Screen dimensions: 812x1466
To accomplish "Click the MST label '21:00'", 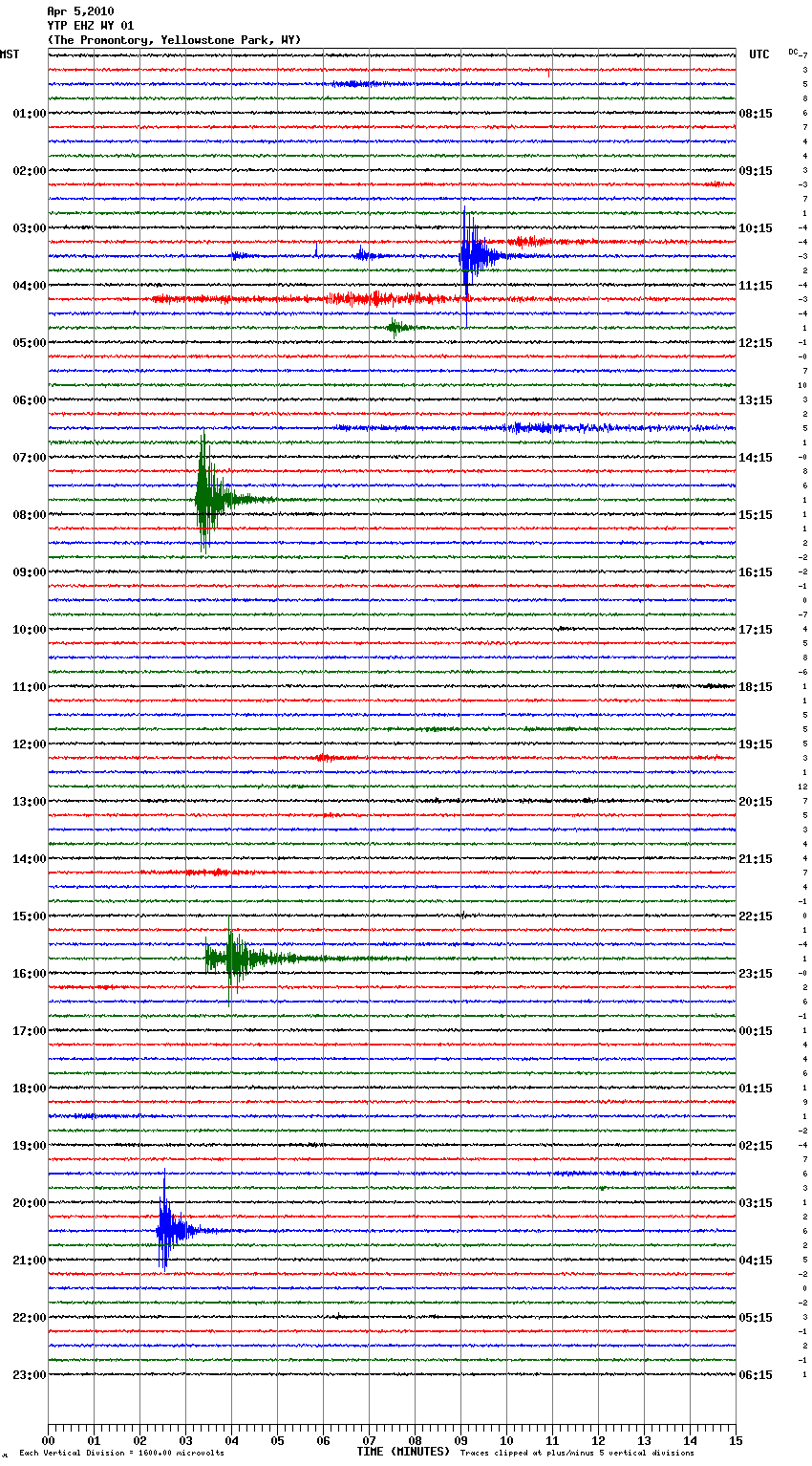I will point(29,1261).
